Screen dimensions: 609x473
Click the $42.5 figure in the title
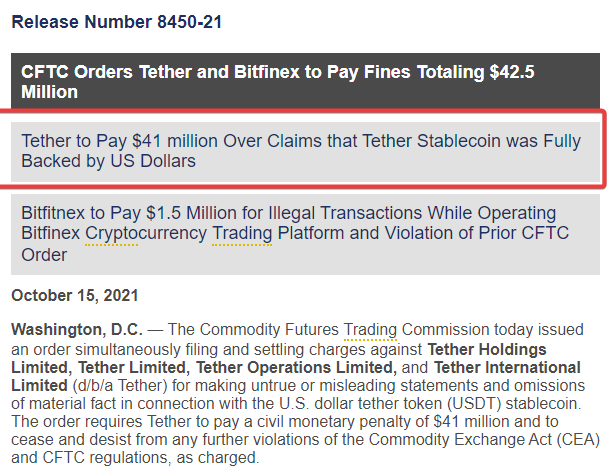click(512, 72)
